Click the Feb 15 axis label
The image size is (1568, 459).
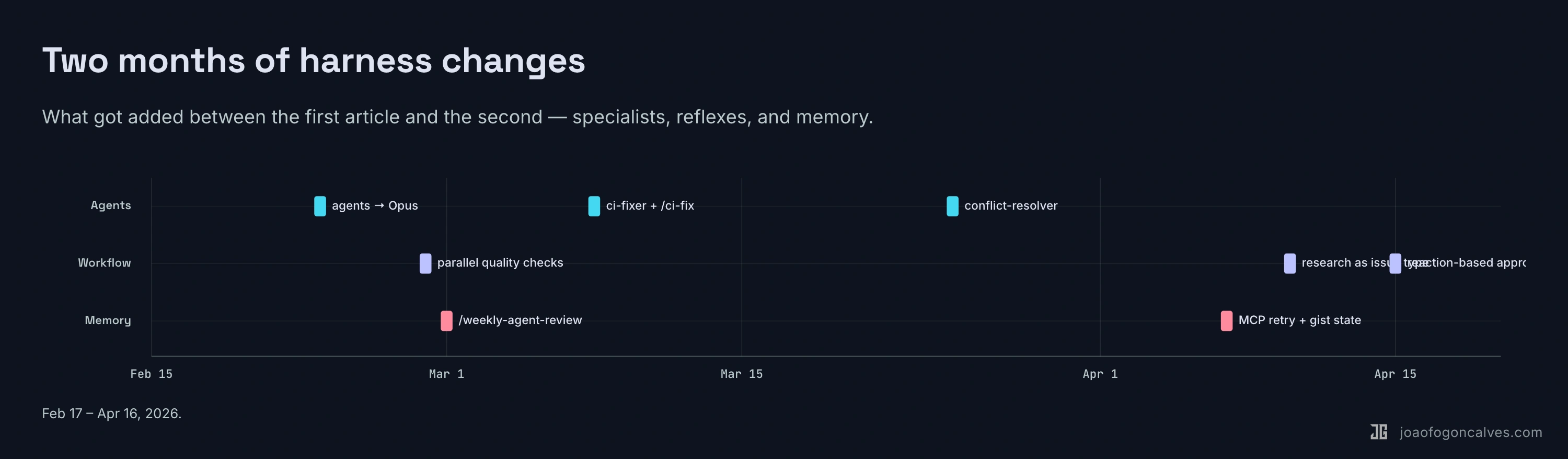[151, 374]
